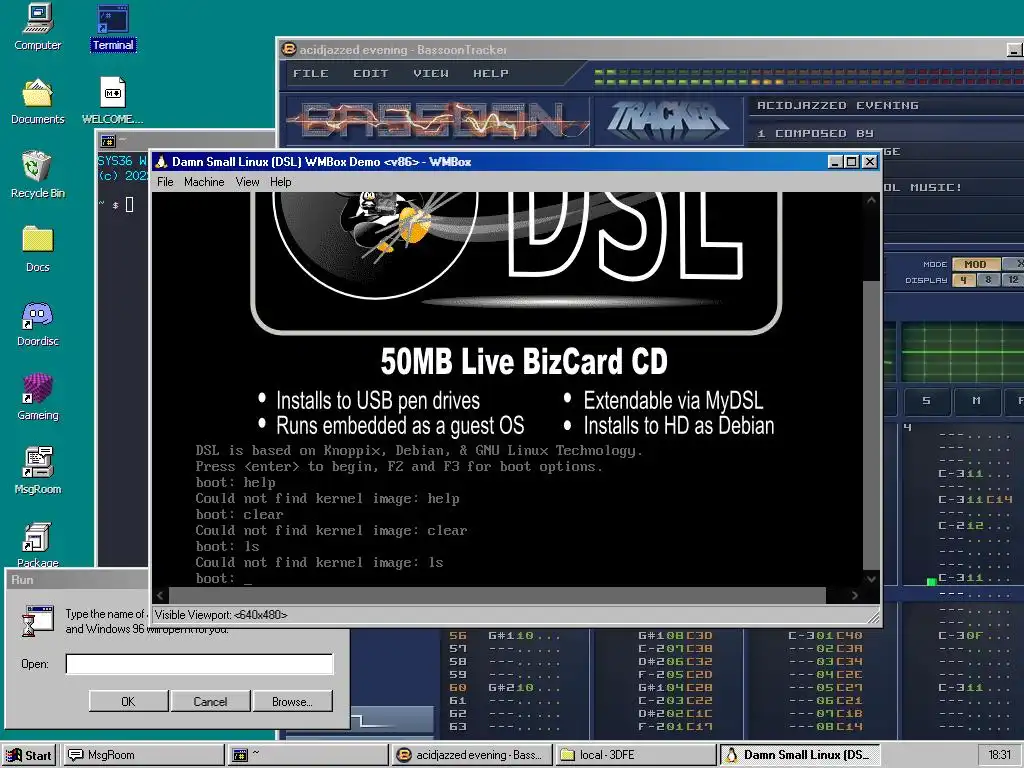The height and width of the screenshot is (768, 1024).
Task: Set display to 12 channels
Action: pos(1013,280)
